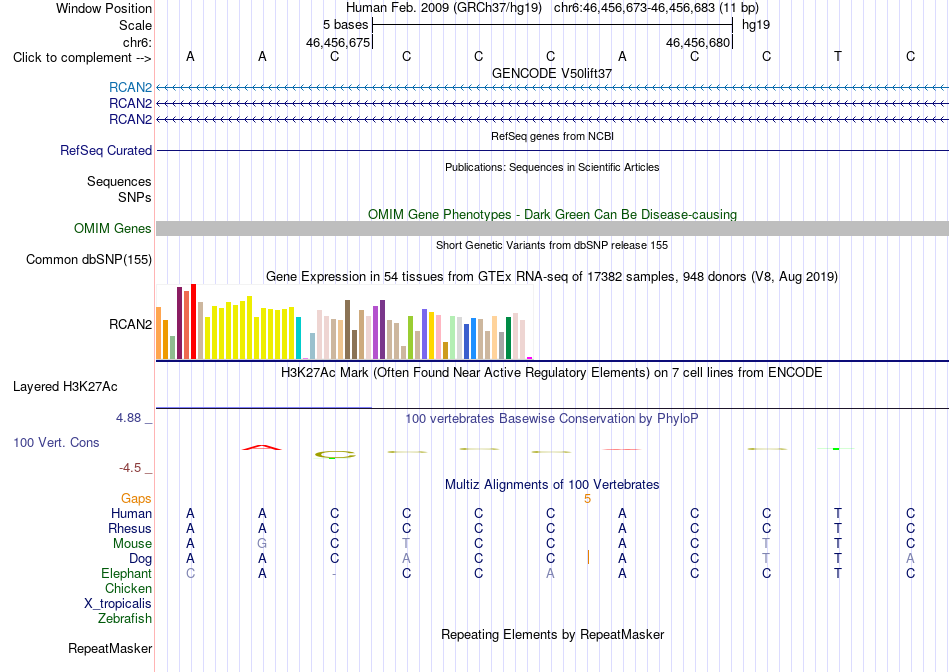Click the PhyloP upper value 4.88
Screen dimensions: 950x672
point(128,418)
